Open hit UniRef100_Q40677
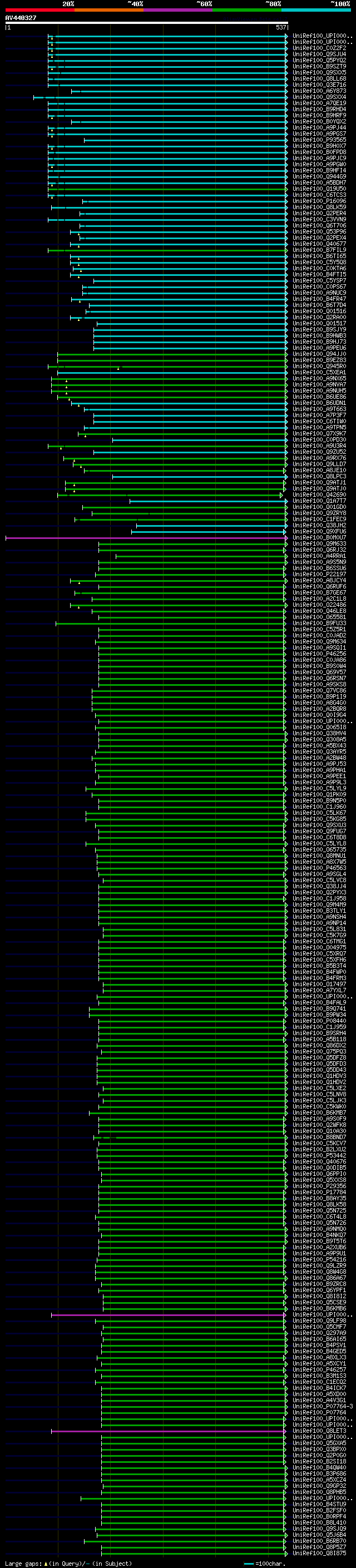 [319, 244]
